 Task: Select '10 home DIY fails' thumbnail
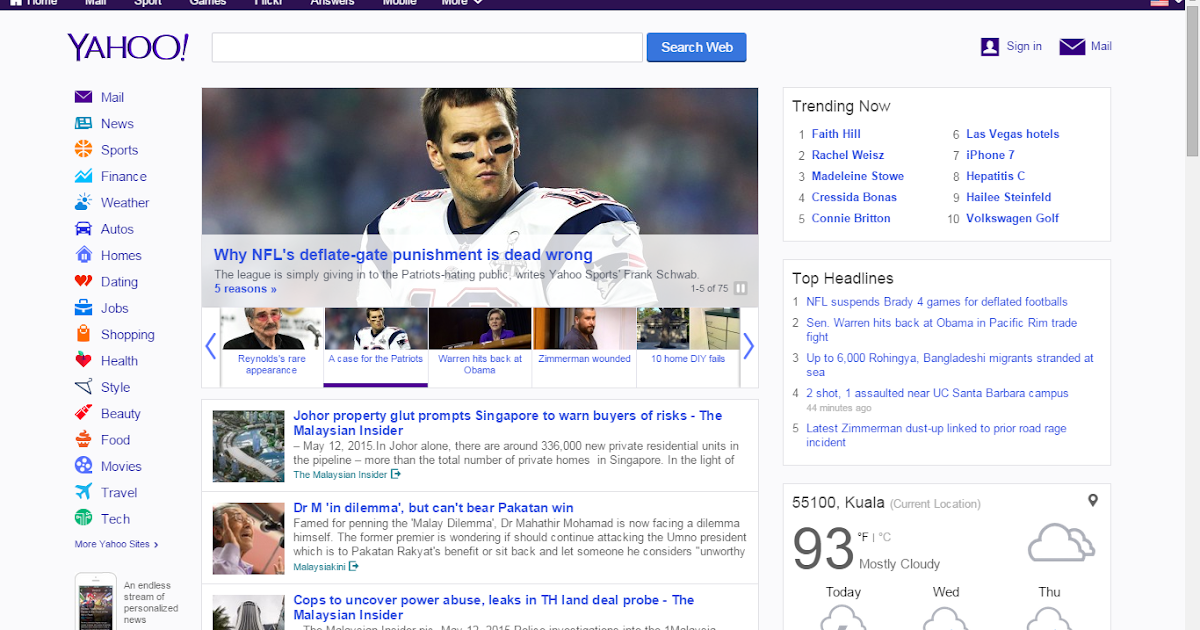pos(688,347)
